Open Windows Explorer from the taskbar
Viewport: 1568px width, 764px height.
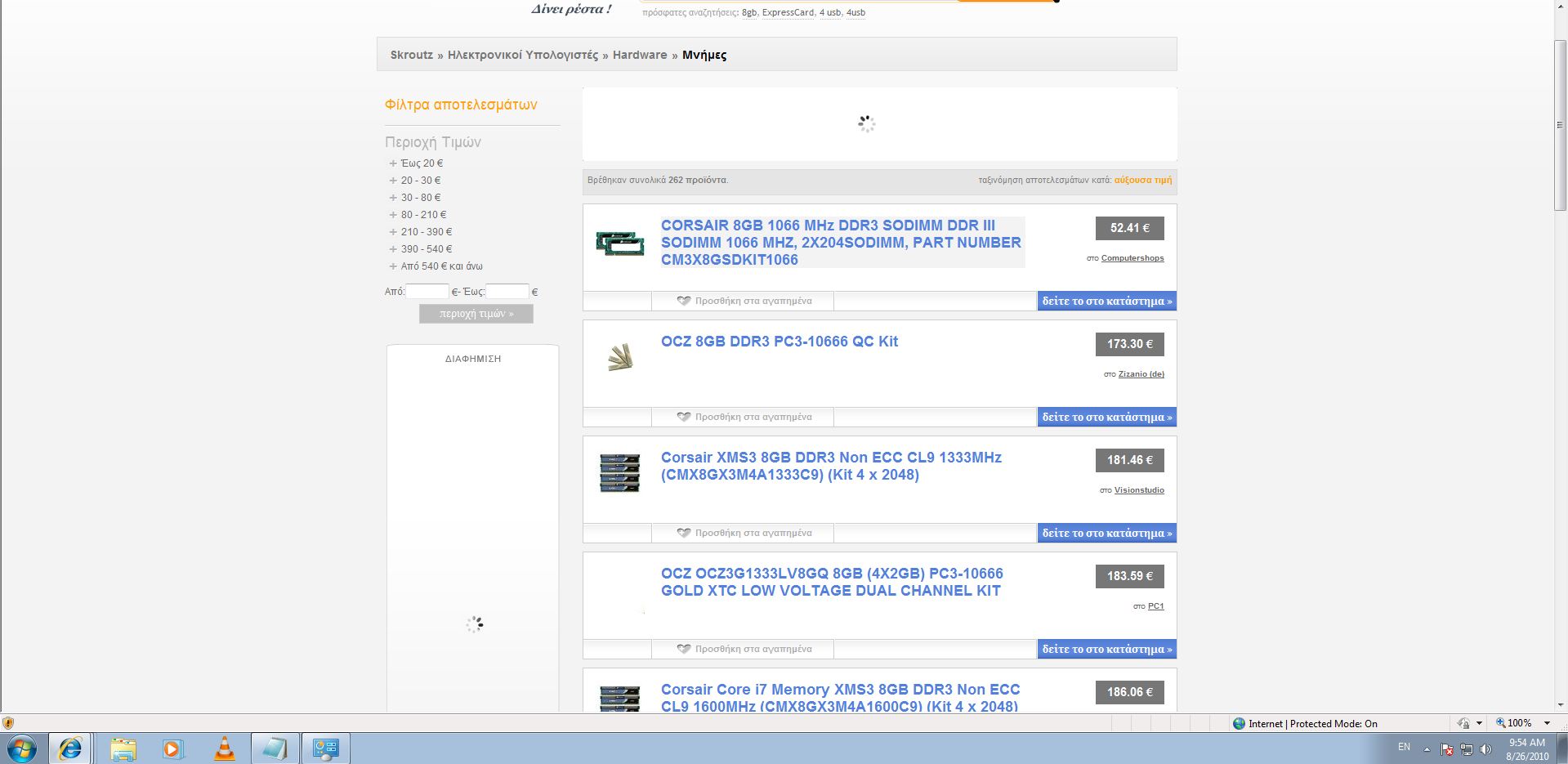123,748
